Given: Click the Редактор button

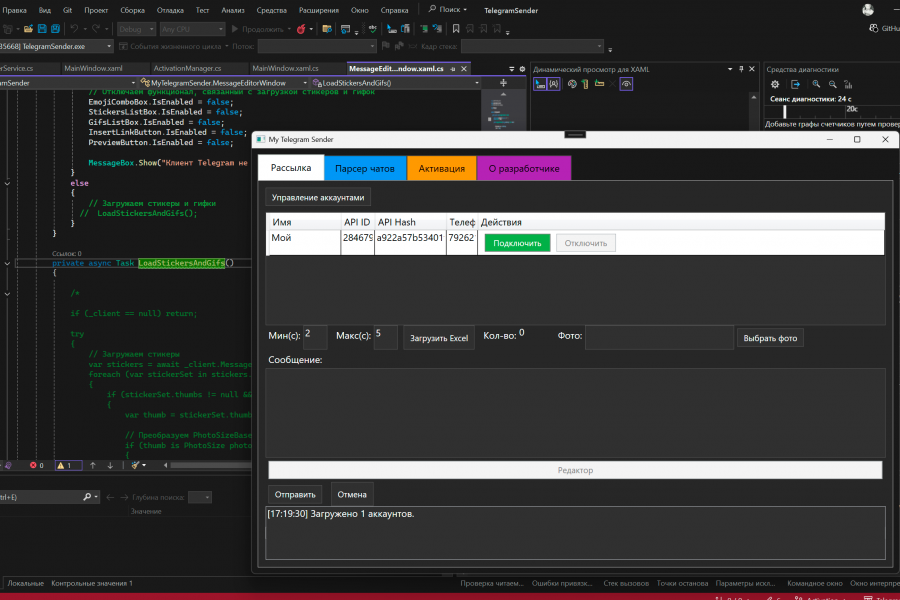Looking at the screenshot, I should pos(575,470).
